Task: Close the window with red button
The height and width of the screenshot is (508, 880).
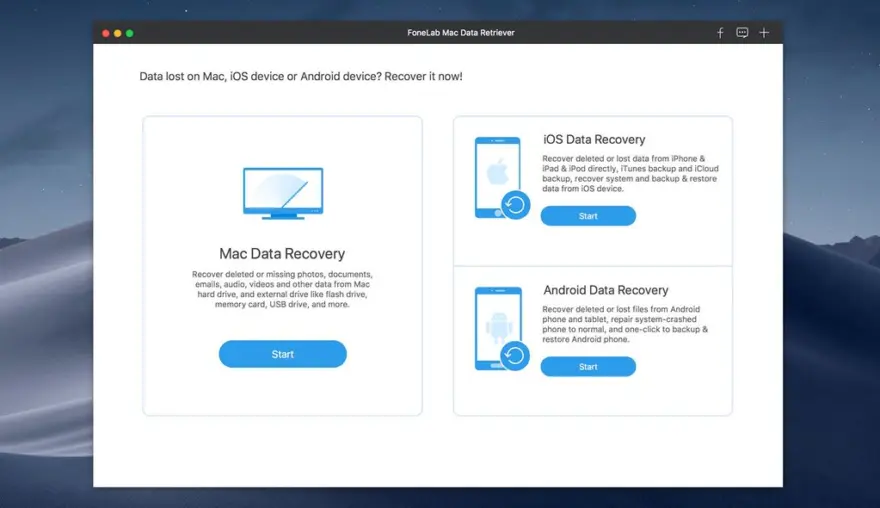Action: pyautogui.click(x=106, y=33)
